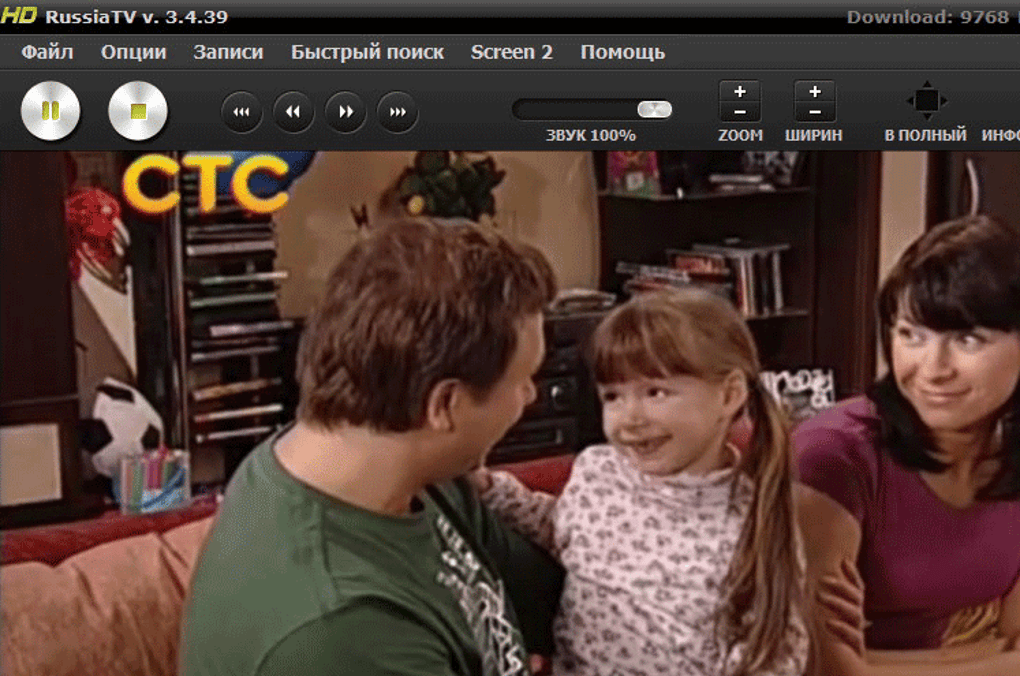Click the ИНФО label at toolbar edge
Viewport: 1020px width, 676px height.
[x=1000, y=135]
